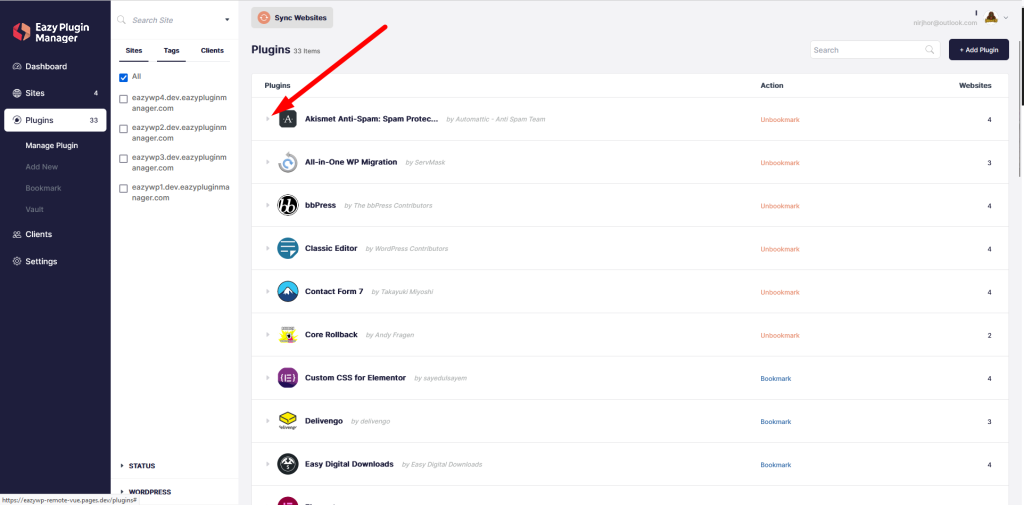Screen dimensions: 1024x505
Task: Click the search magnifier icon in Search Site
Action: coord(121,20)
